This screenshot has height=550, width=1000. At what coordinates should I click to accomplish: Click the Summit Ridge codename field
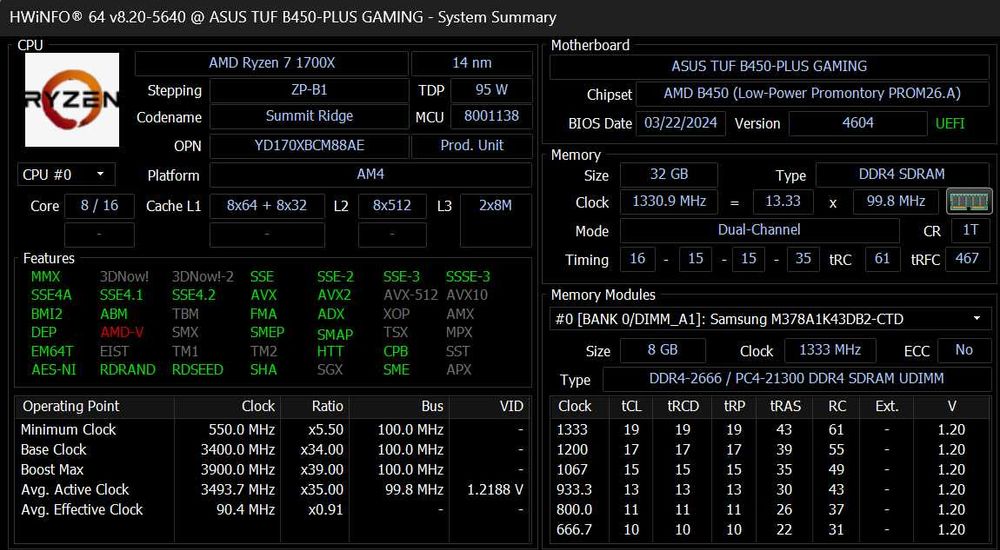click(309, 117)
